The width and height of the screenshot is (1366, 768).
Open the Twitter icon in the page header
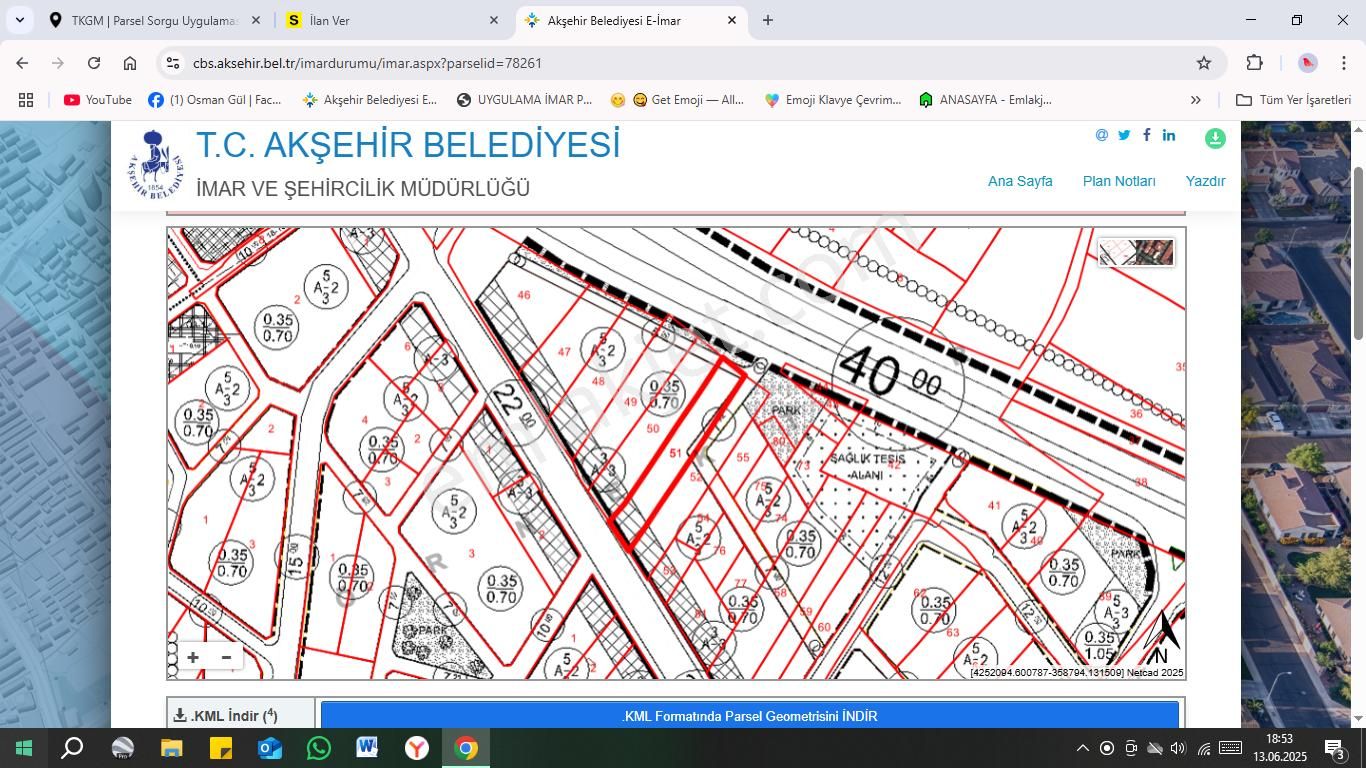1124,135
